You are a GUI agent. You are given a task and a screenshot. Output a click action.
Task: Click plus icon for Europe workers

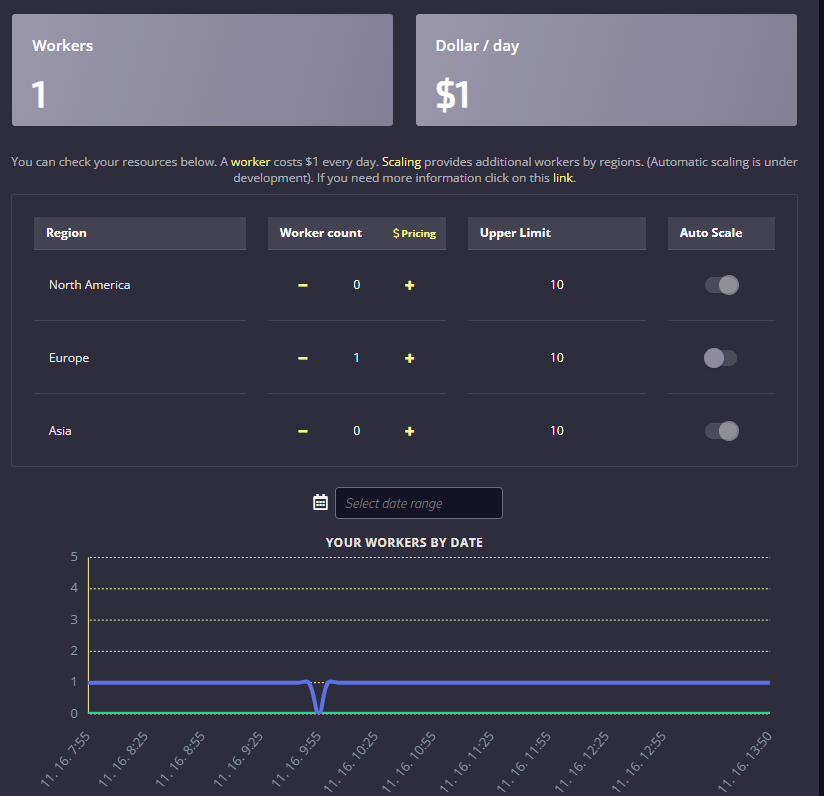[x=409, y=359]
